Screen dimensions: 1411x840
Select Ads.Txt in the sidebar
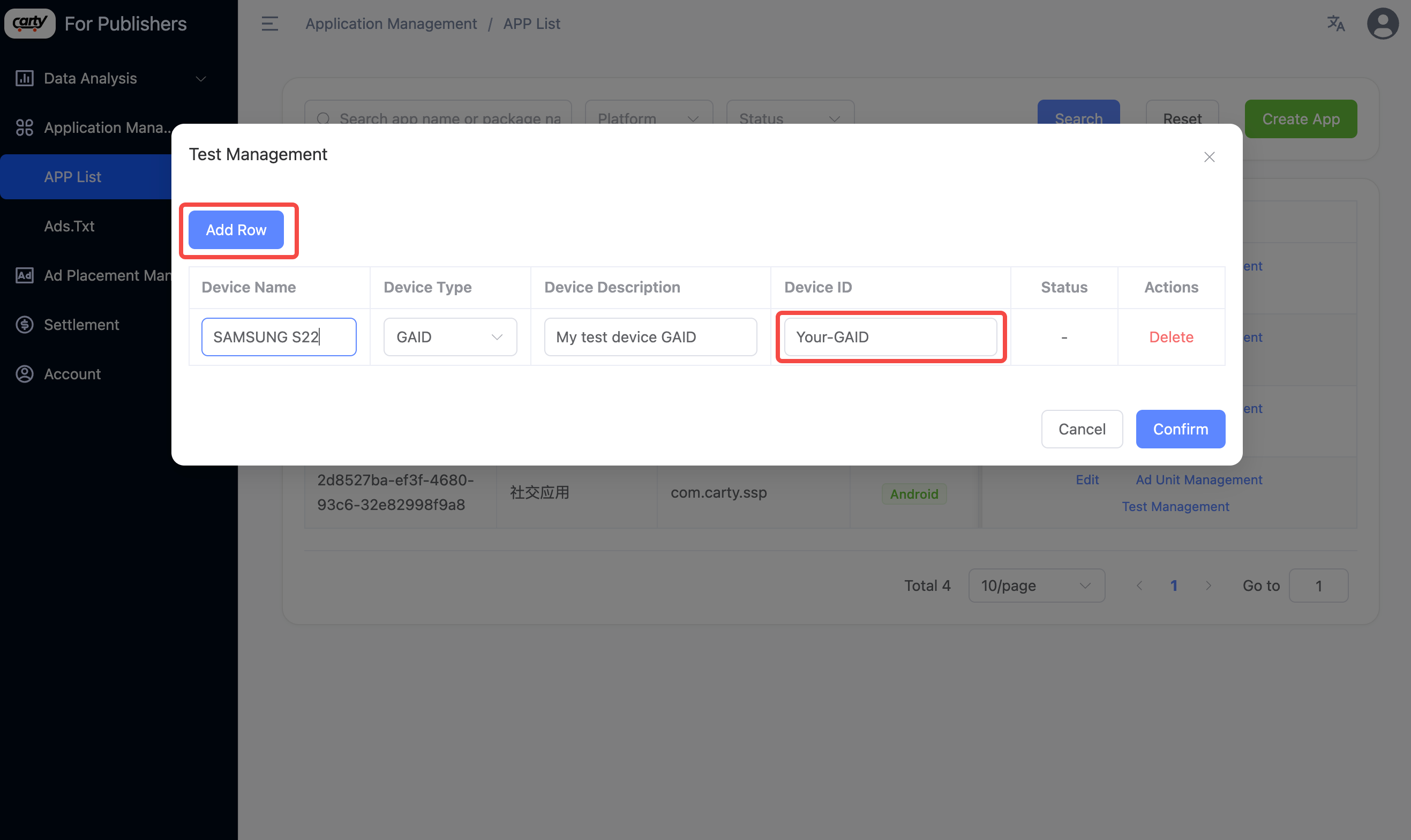click(69, 226)
